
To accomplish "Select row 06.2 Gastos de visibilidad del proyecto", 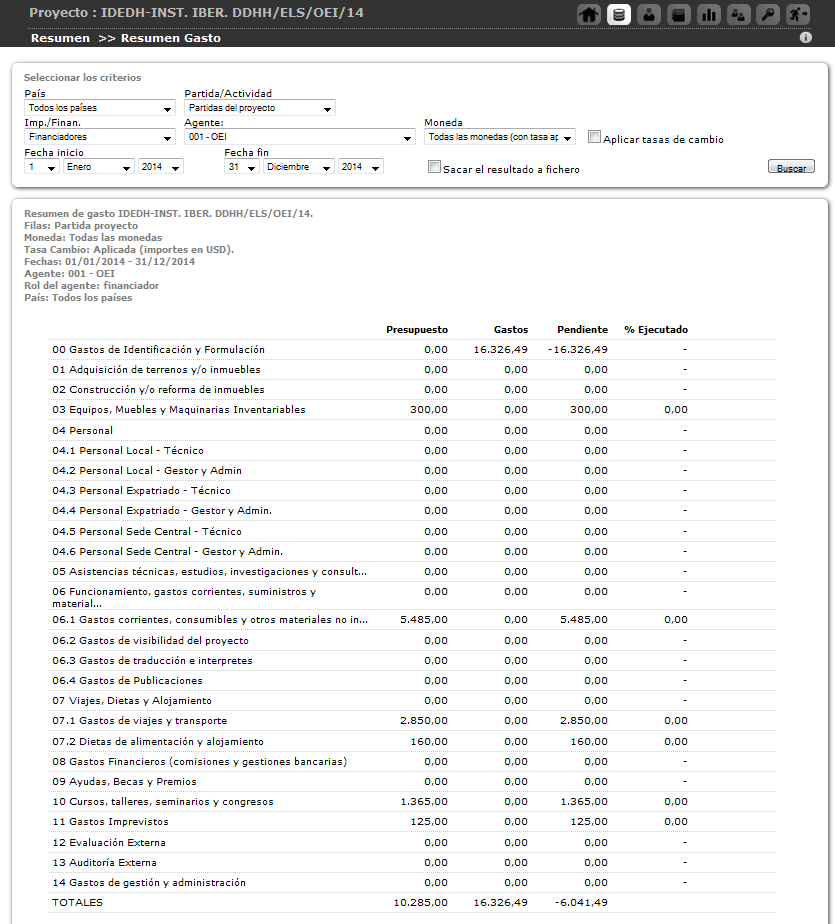I will click(412, 641).
